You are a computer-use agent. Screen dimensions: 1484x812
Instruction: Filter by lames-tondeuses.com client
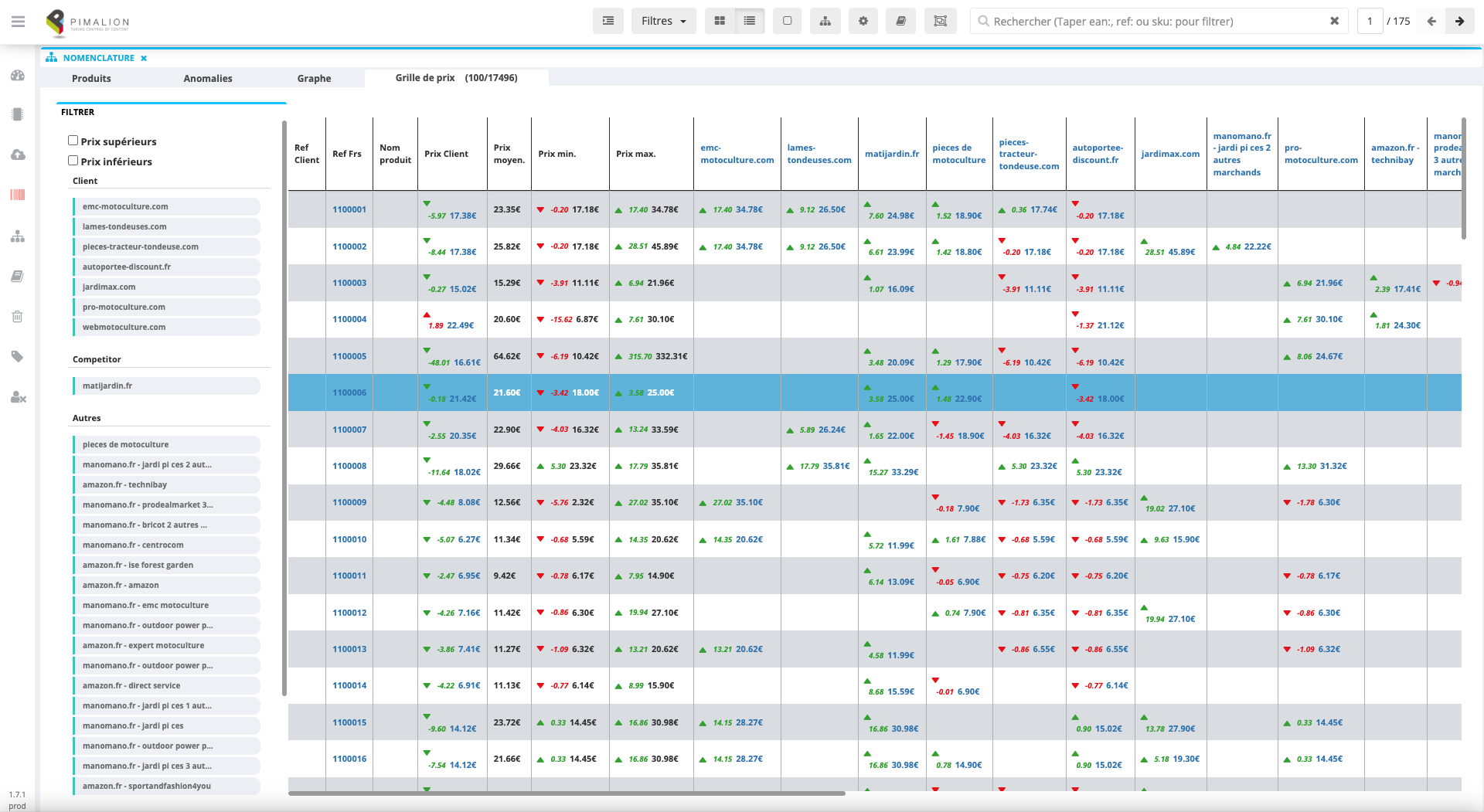tap(166, 226)
